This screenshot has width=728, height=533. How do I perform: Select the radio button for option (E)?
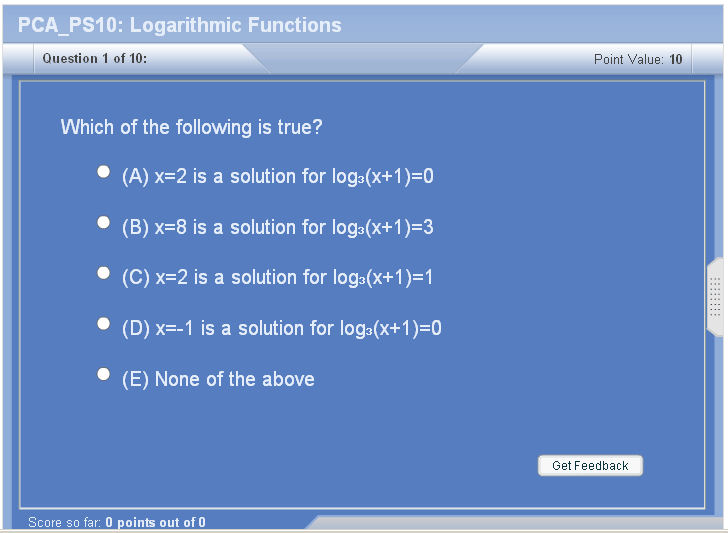point(104,374)
